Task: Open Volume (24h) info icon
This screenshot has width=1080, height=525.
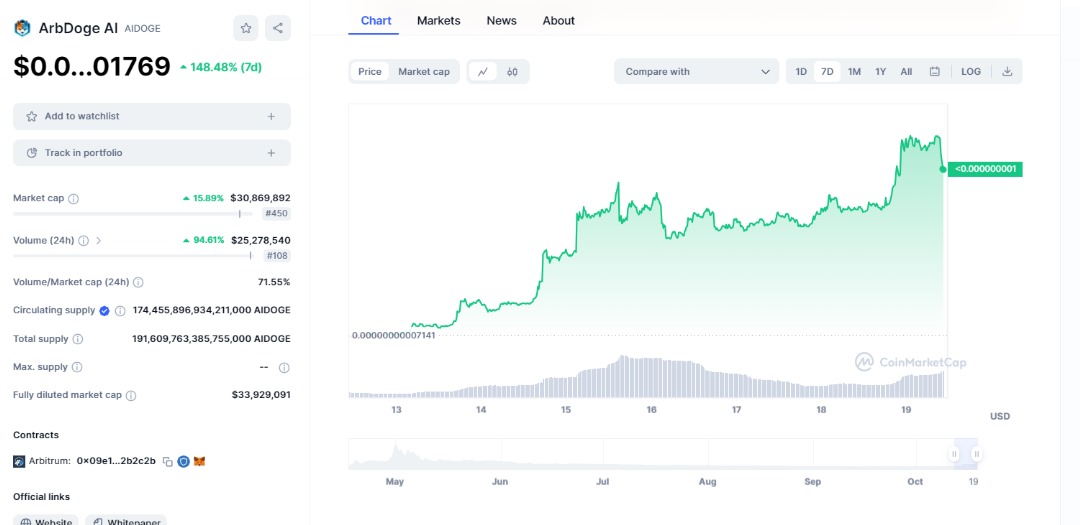Action: click(x=83, y=241)
